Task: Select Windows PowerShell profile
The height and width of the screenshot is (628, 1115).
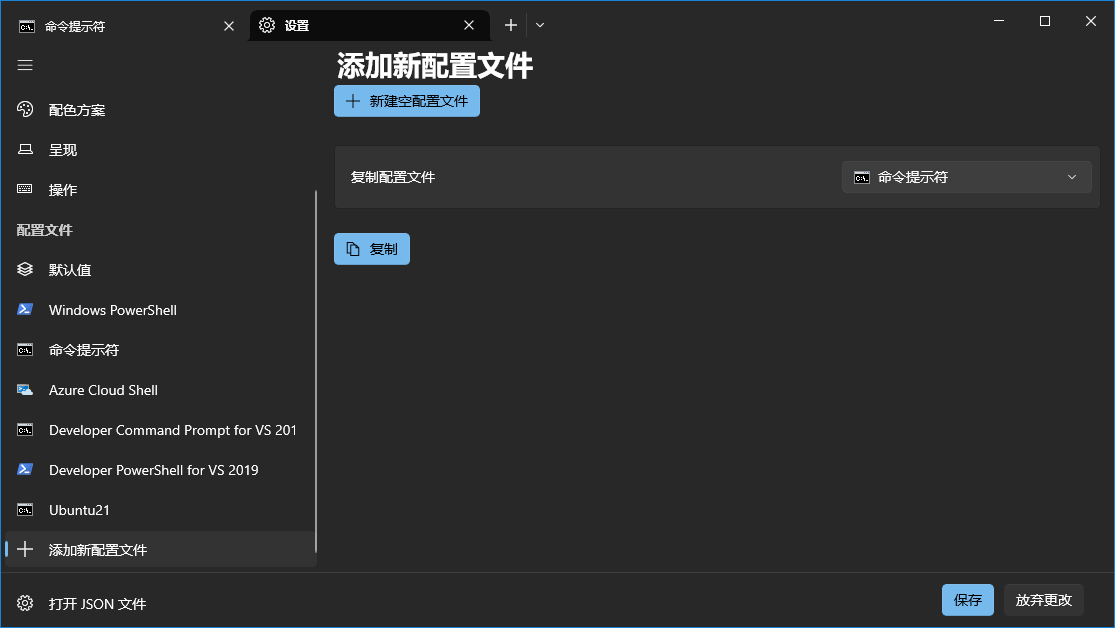Action: [x=159, y=309]
